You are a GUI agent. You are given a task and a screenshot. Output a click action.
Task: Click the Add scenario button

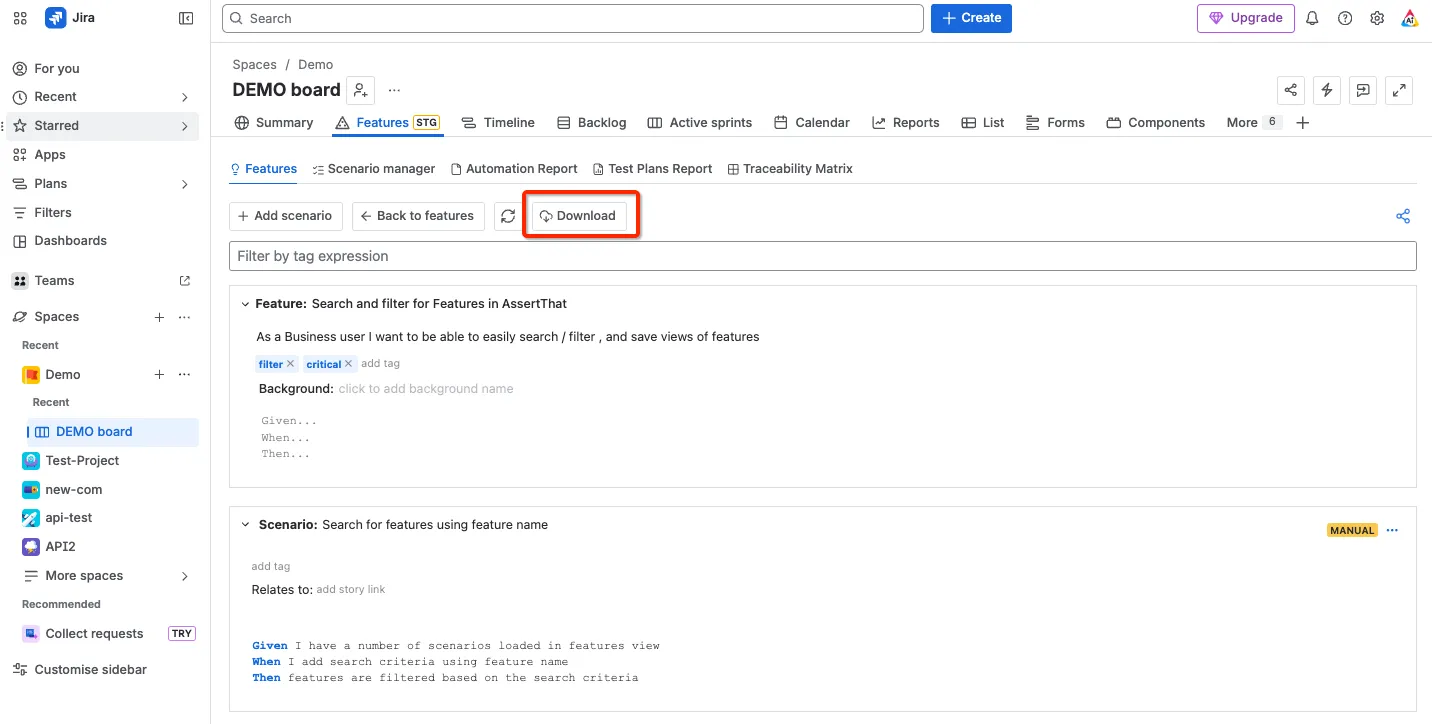pyautogui.click(x=285, y=216)
